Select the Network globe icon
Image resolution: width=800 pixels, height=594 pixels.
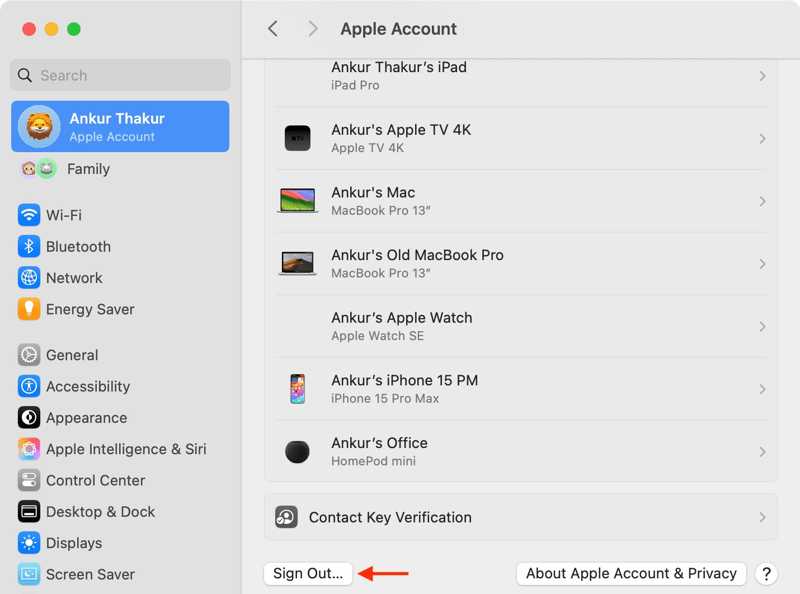pos(29,278)
